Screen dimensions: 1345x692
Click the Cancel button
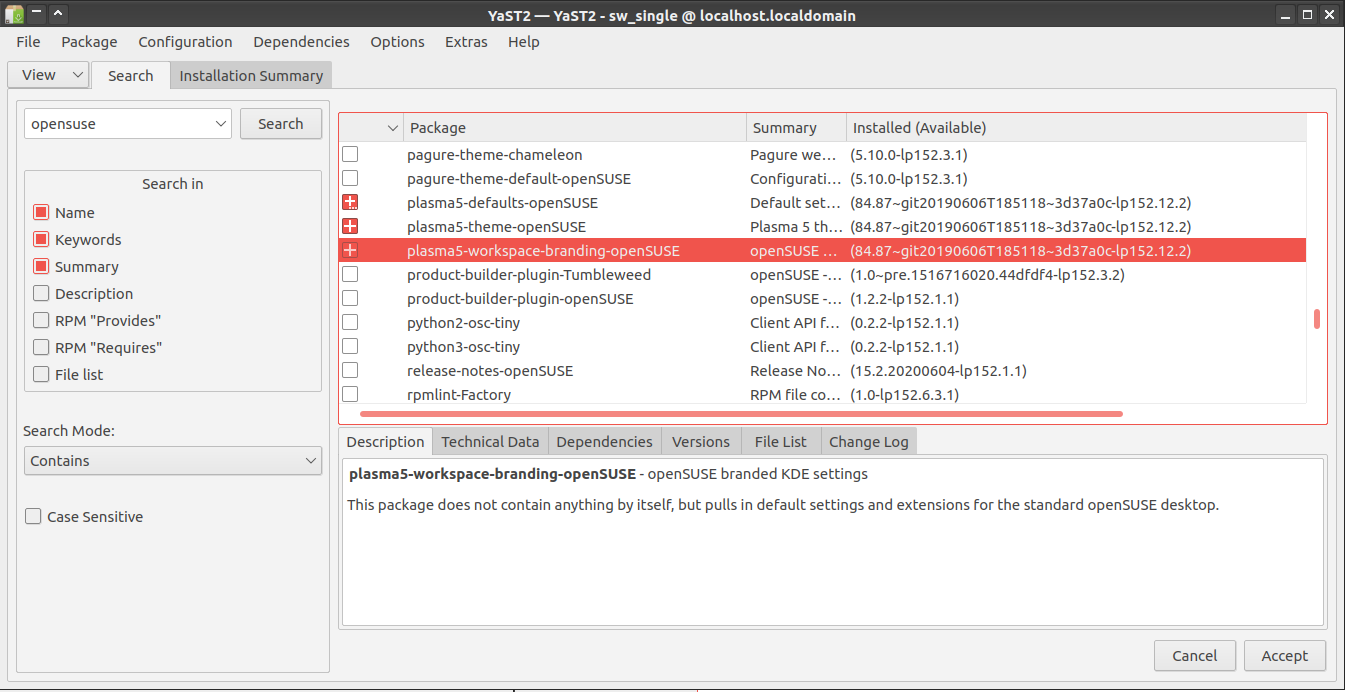pos(1195,656)
